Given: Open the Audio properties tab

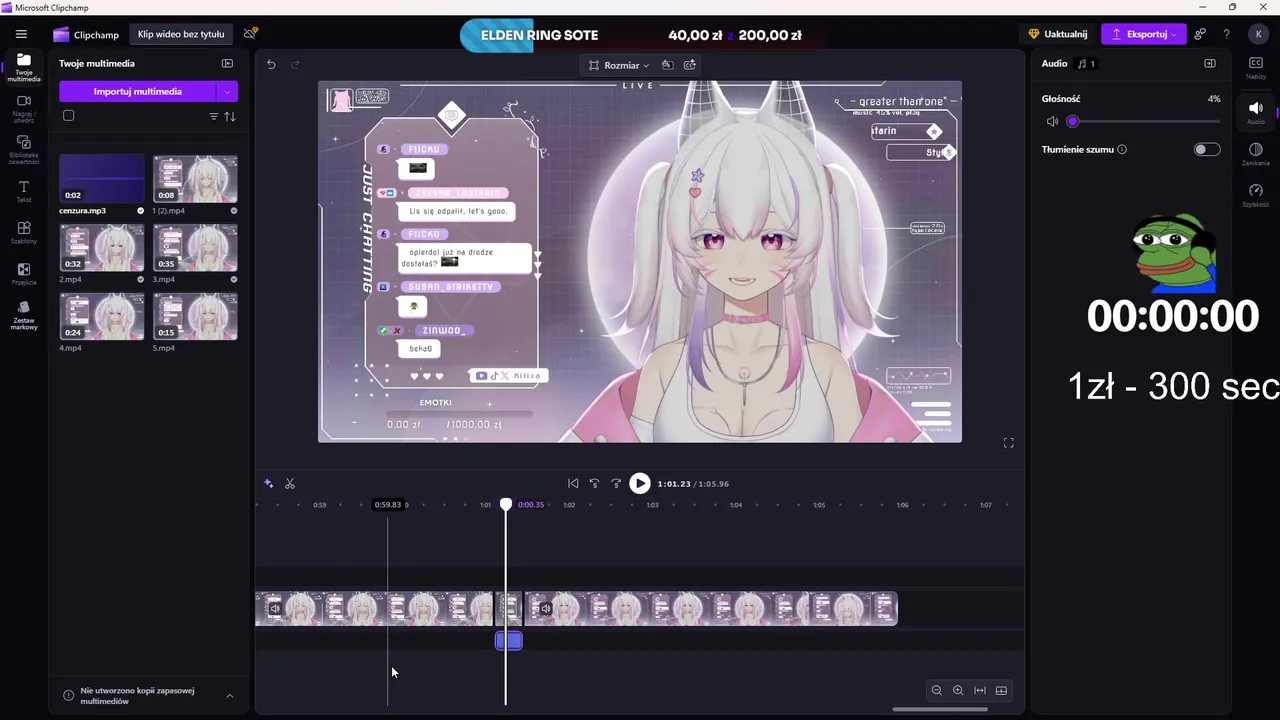Looking at the screenshot, I should coord(1256,112).
